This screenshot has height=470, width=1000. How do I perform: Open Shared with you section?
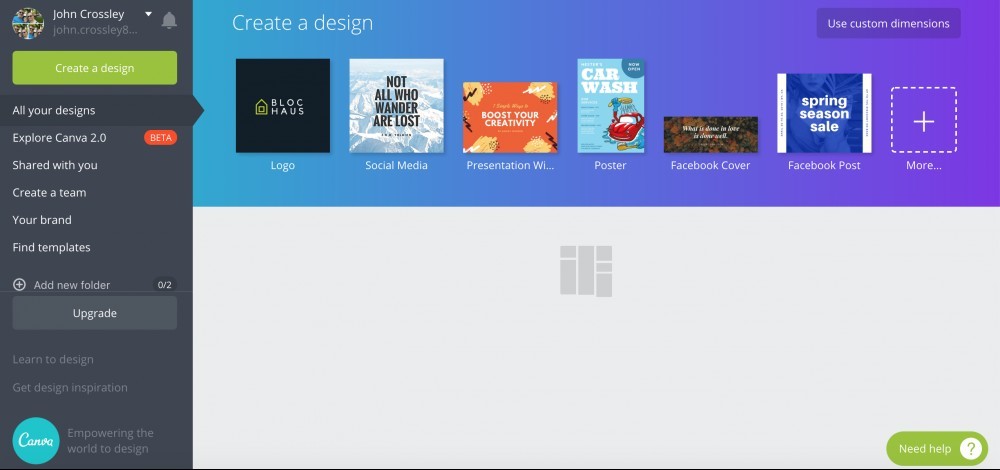tap(55, 165)
